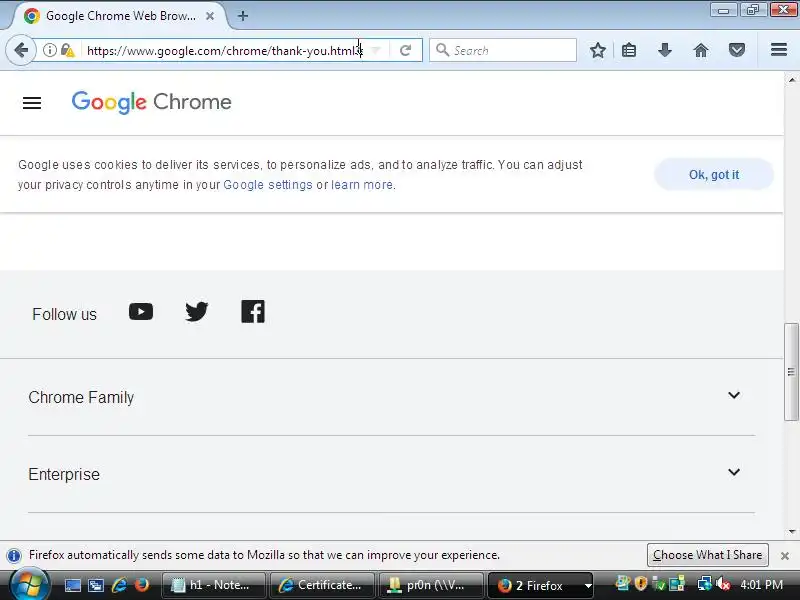
Task: Open the learn more link
Action: point(362,185)
